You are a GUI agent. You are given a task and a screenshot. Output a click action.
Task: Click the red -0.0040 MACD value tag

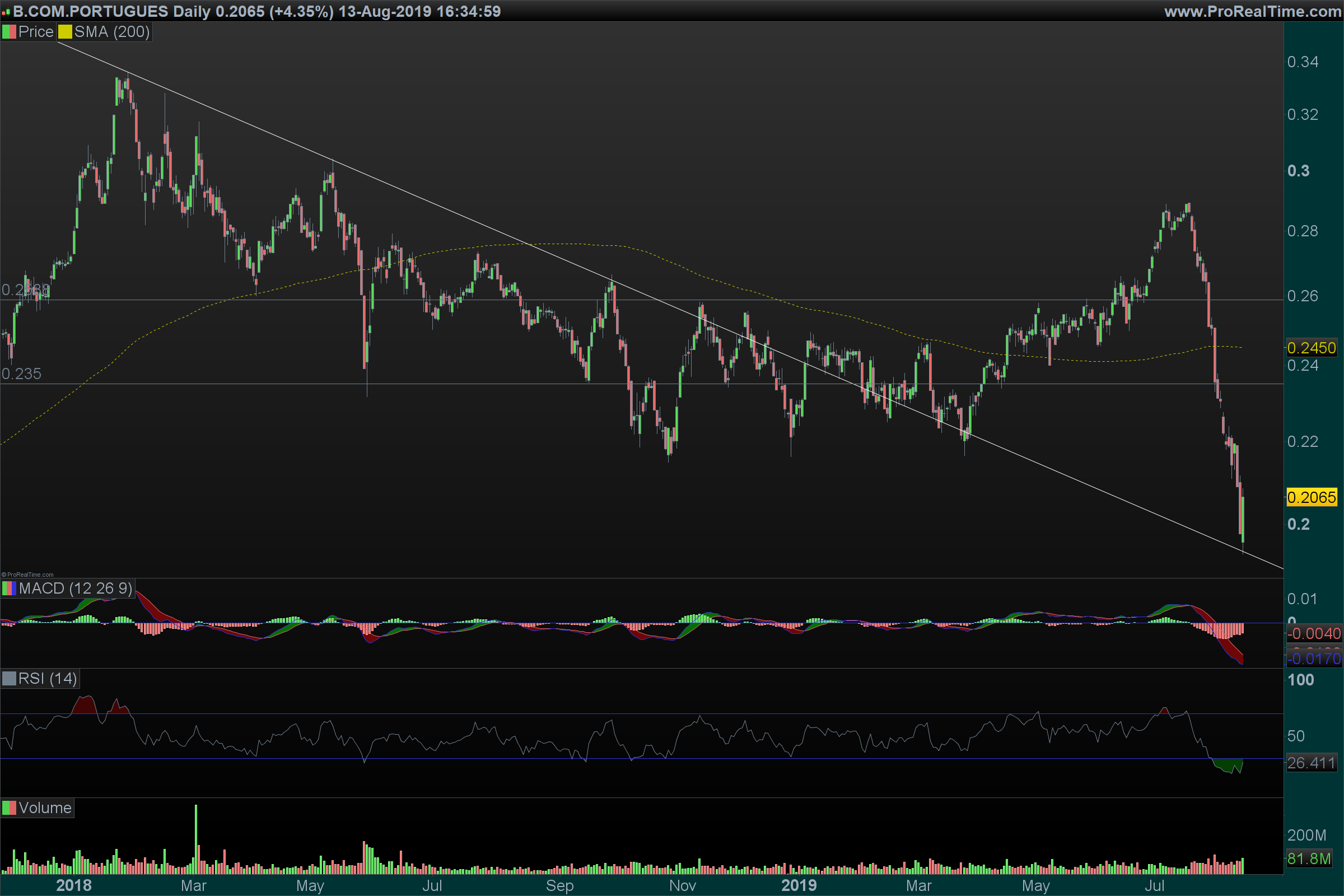click(x=1314, y=634)
